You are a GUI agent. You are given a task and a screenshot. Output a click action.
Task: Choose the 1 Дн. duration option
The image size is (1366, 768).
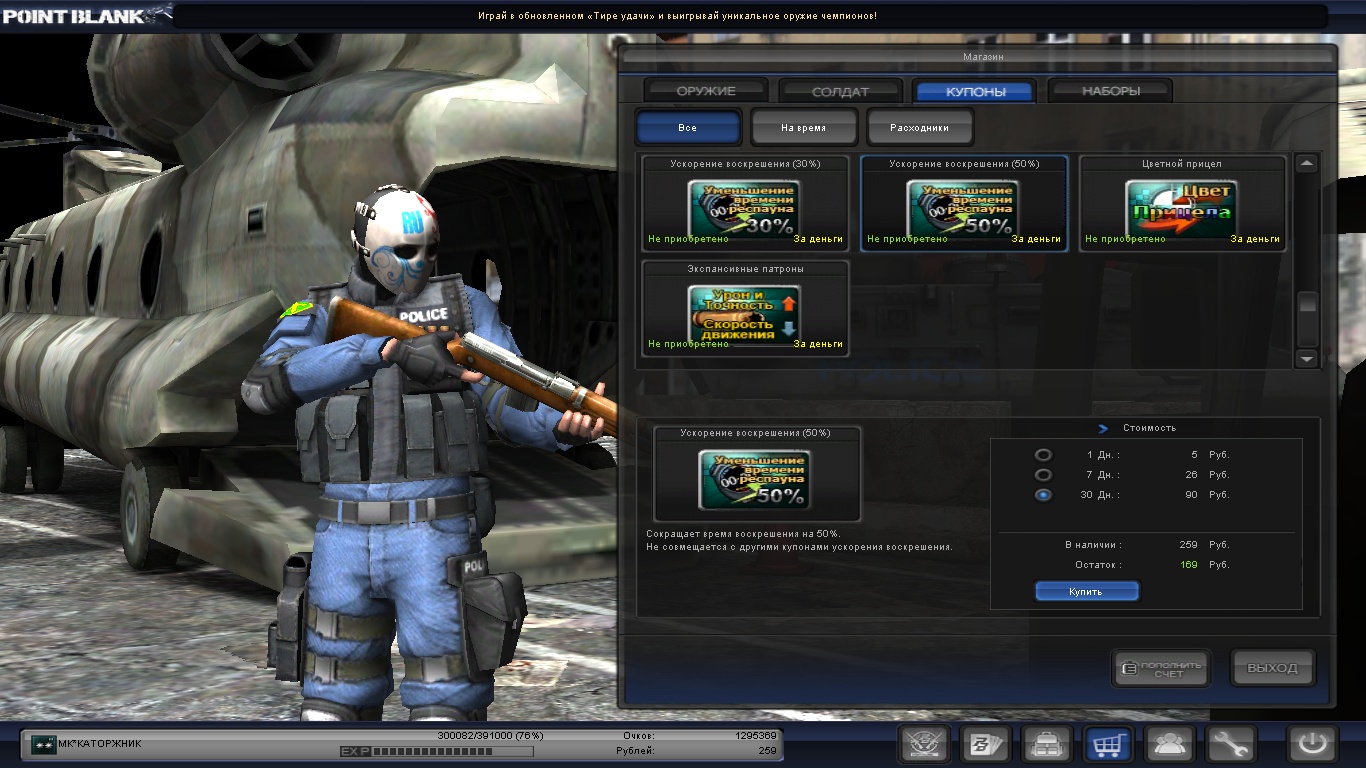click(1043, 455)
